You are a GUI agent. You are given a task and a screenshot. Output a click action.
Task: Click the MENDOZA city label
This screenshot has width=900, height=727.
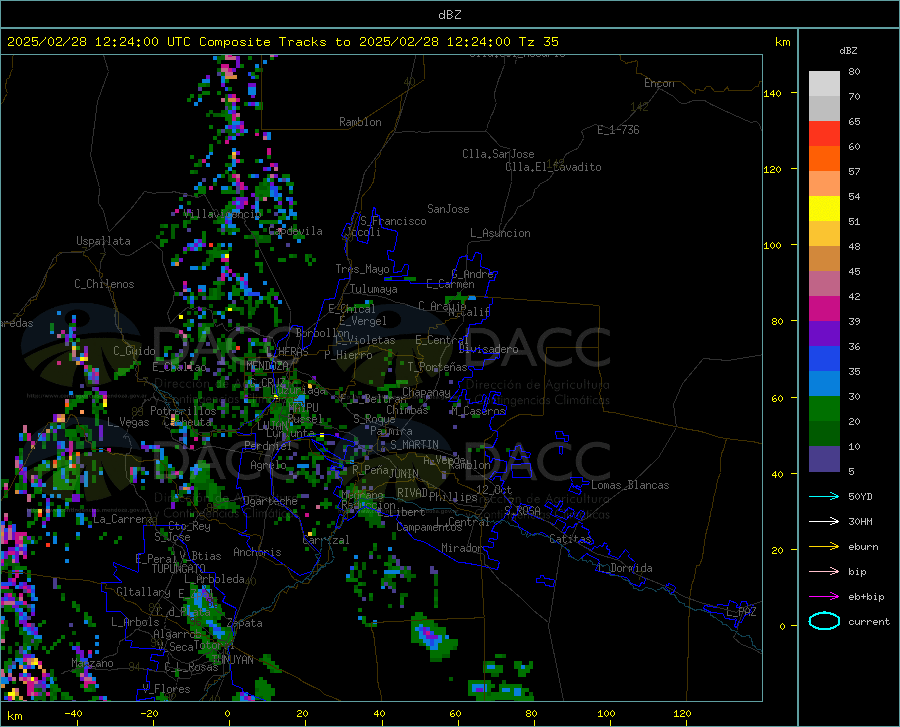click(x=267, y=365)
